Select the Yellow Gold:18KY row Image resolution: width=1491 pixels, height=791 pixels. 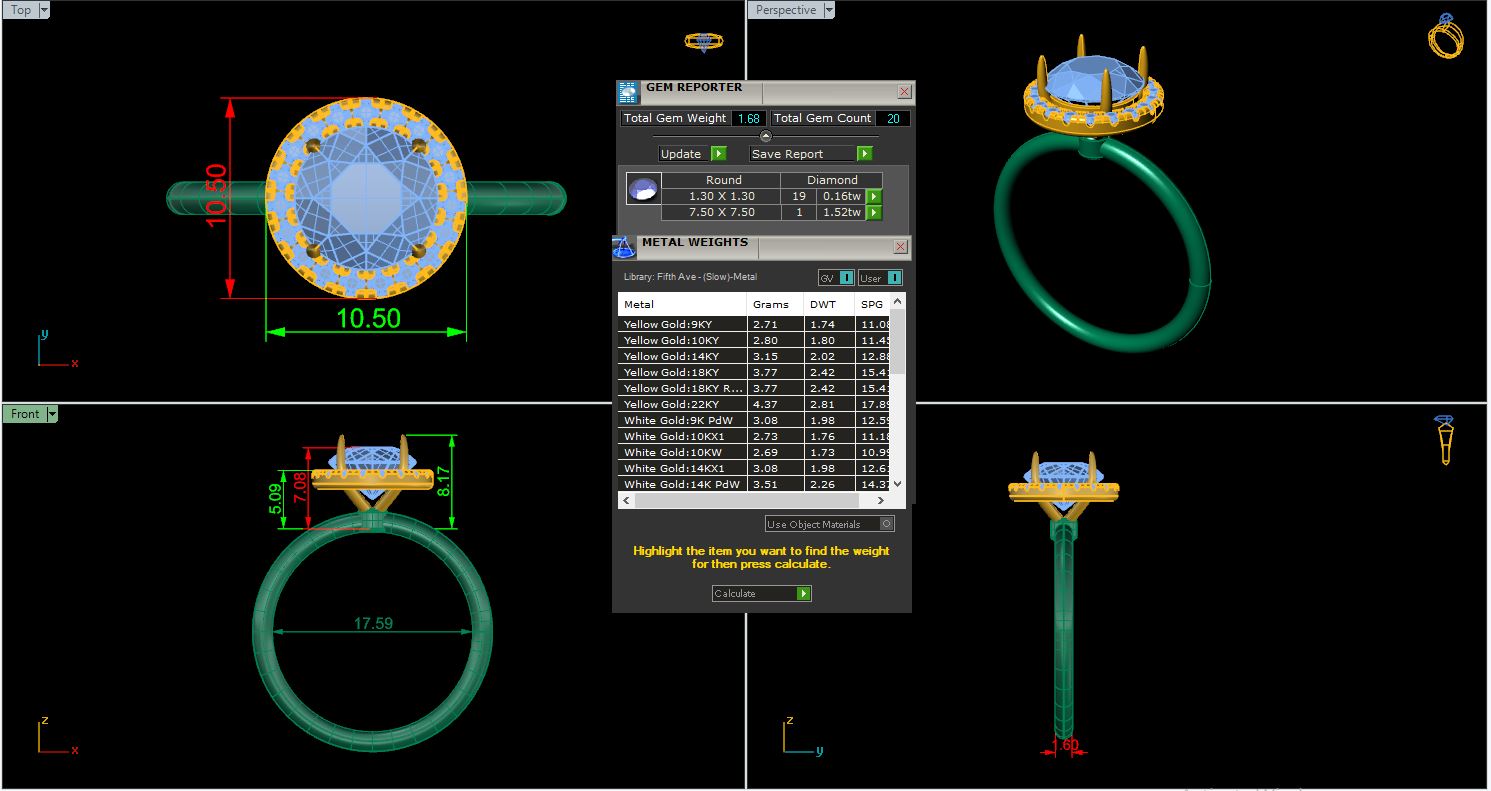pos(754,373)
